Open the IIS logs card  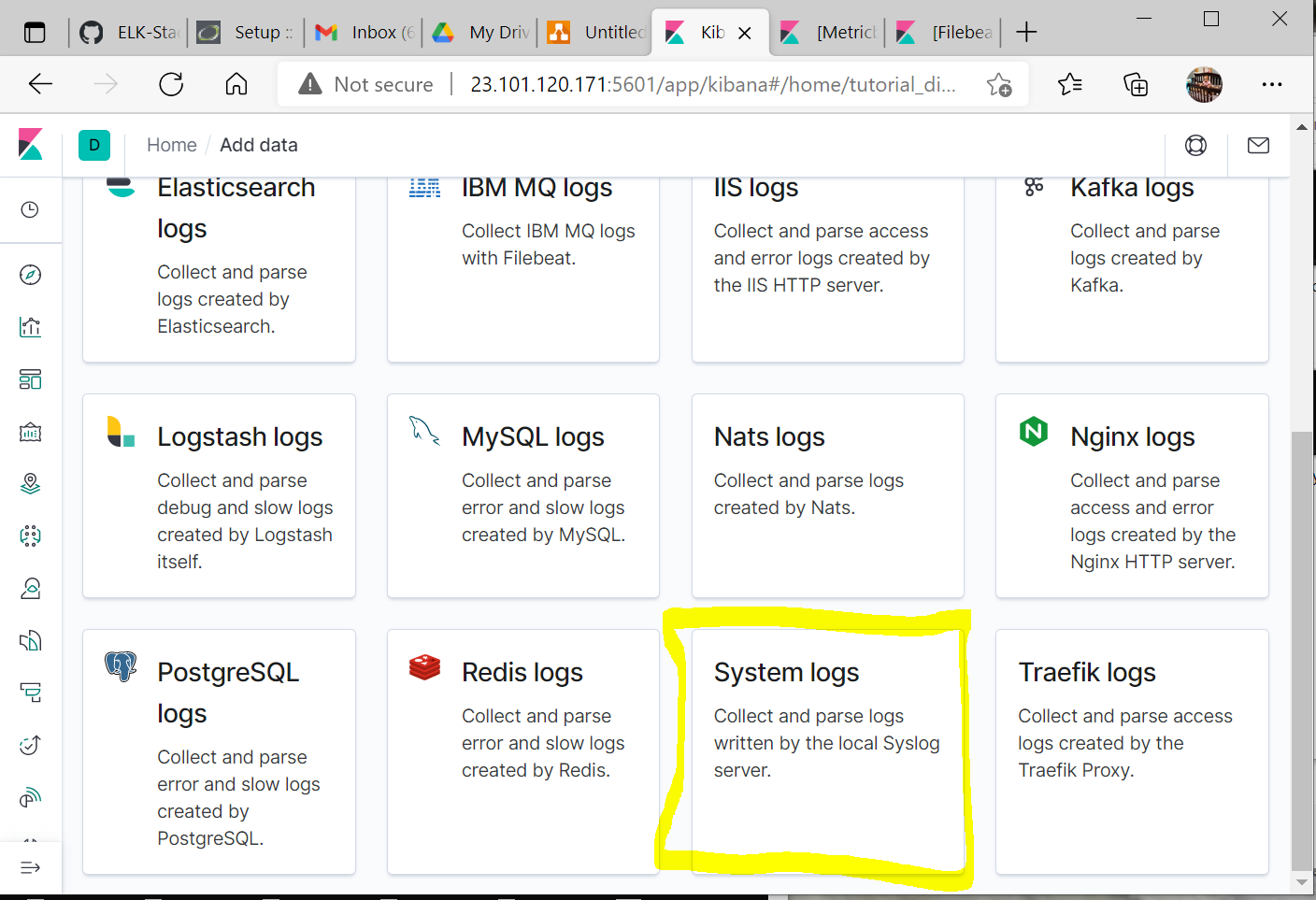tap(828, 269)
